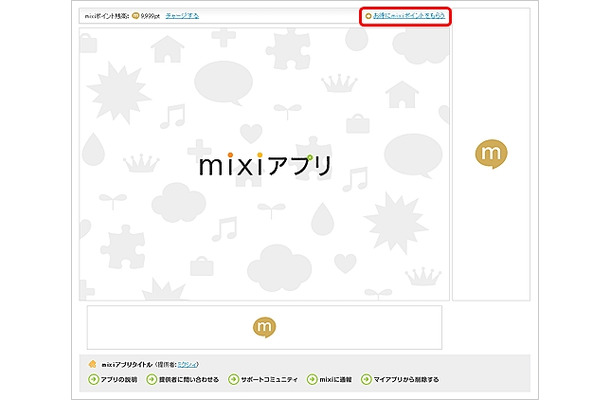Click マイアプリから削除する to remove the app
610x400 pixels.
(x=400, y=379)
